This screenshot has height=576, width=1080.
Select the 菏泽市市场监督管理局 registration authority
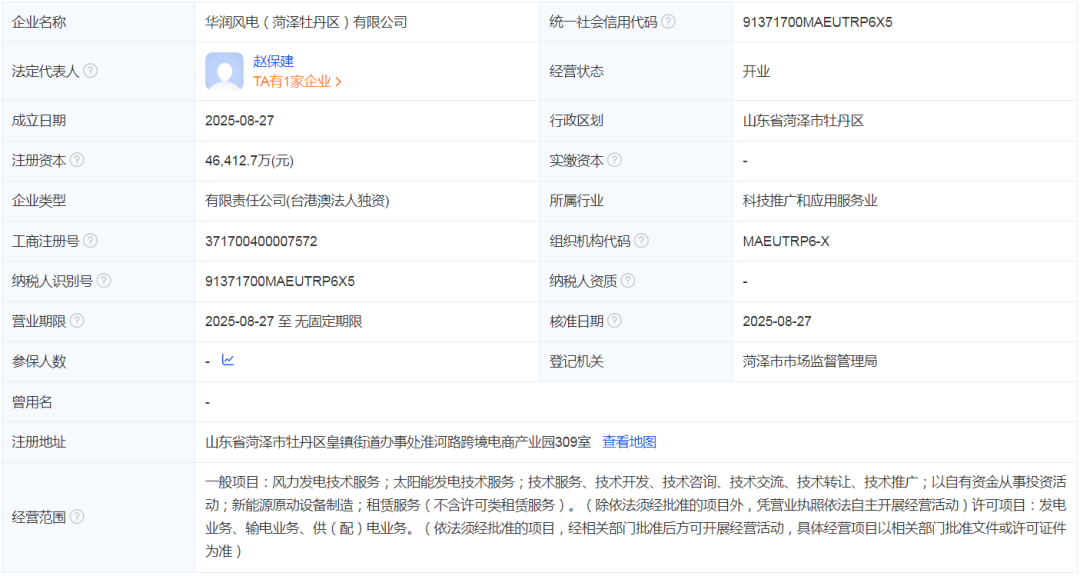pyautogui.click(x=810, y=361)
